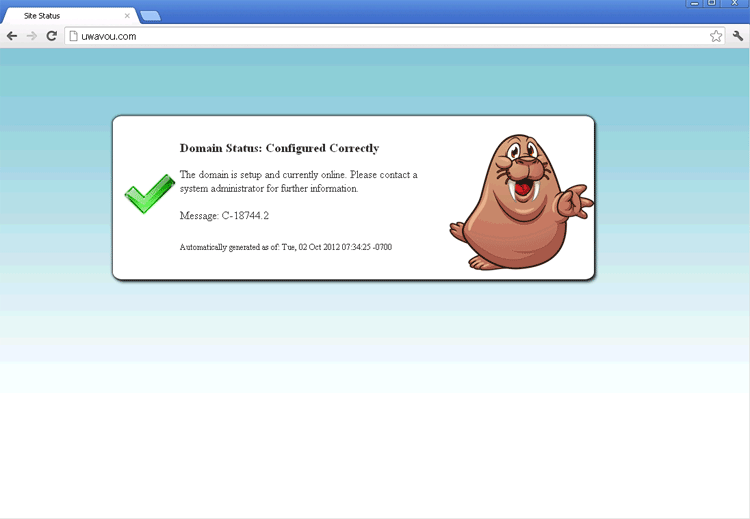Open the wrench settings menu

click(738, 36)
